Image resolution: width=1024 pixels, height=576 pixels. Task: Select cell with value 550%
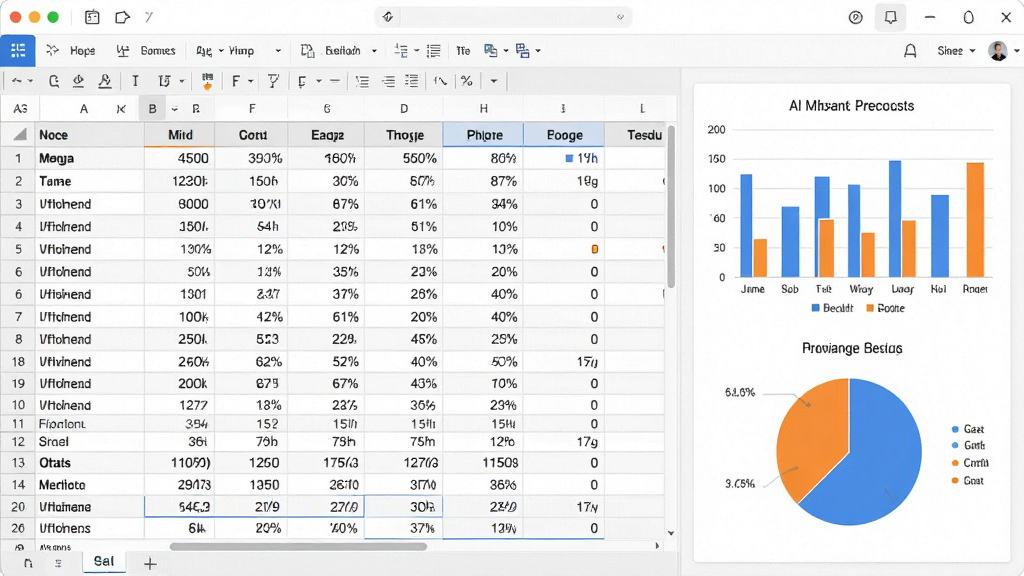point(404,159)
